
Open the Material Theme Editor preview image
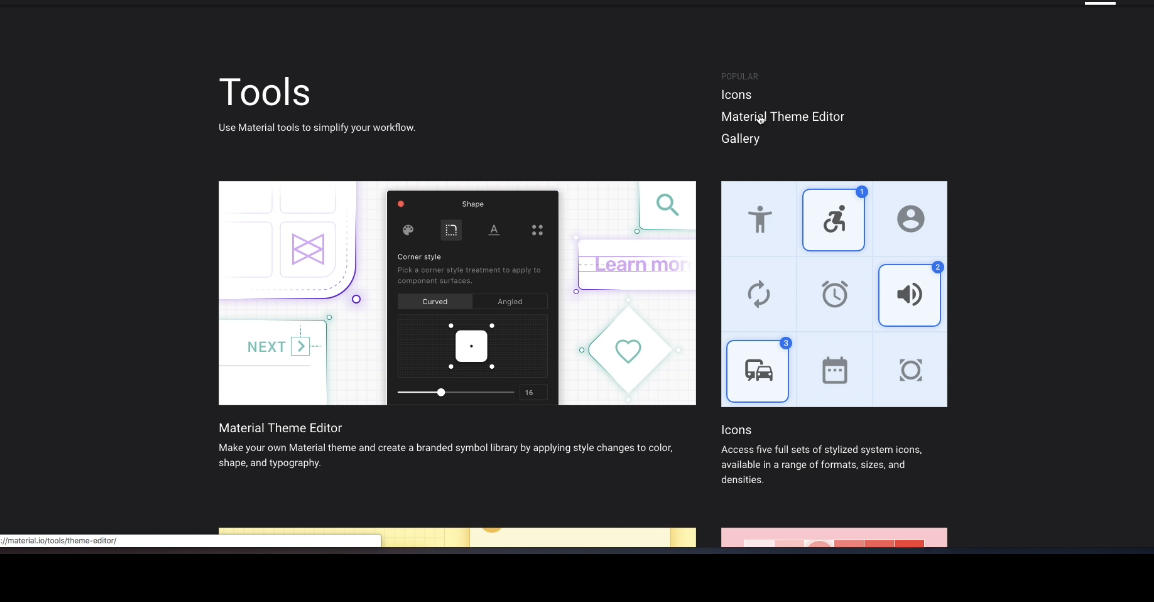click(457, 293)
